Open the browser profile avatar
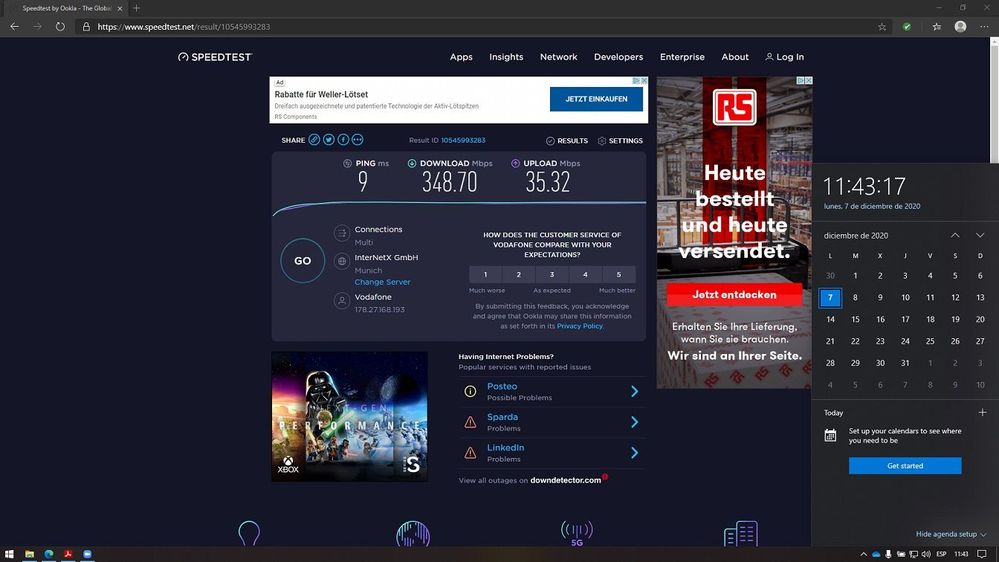Screen dimensions: 999x562 [960, 26]
